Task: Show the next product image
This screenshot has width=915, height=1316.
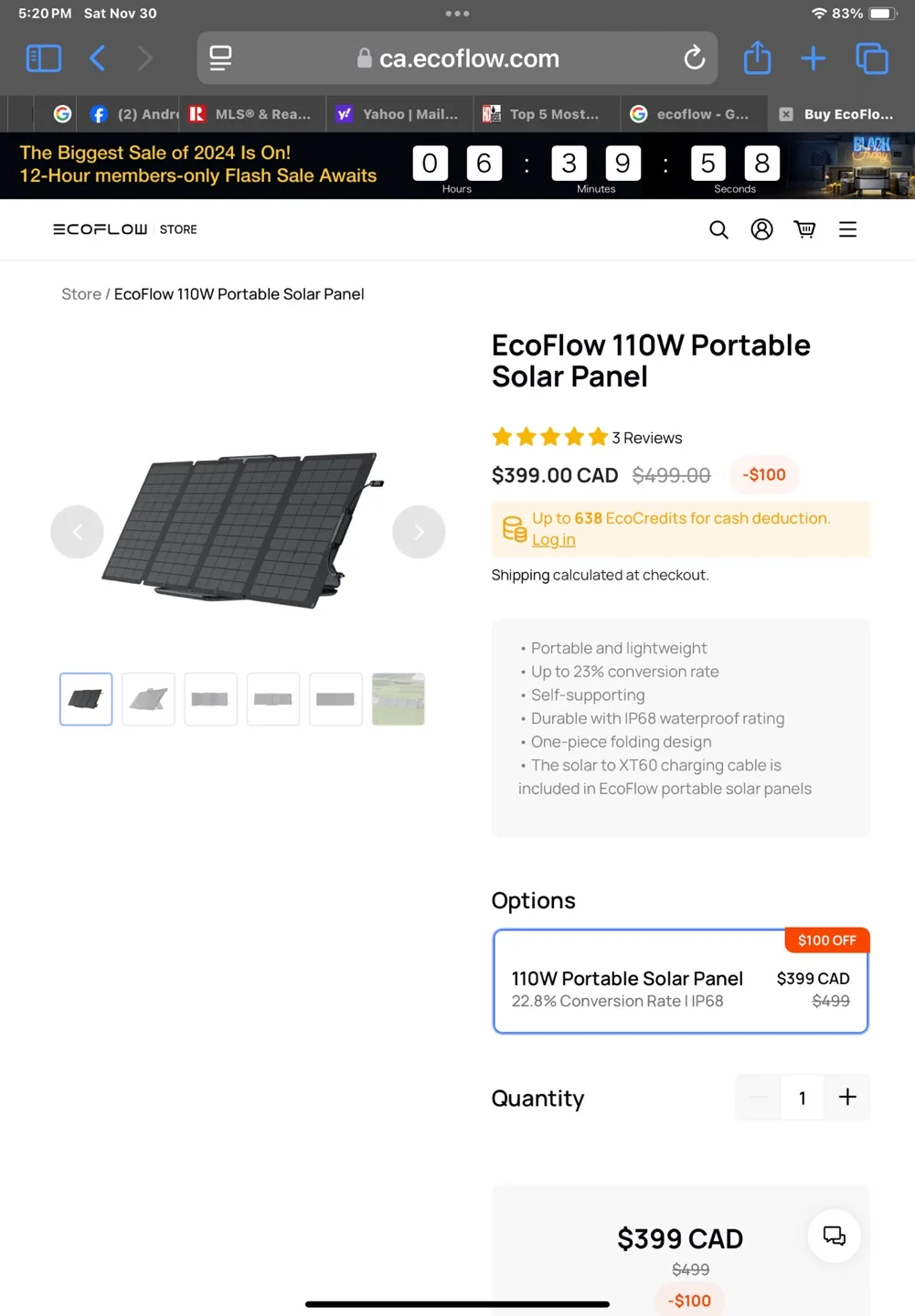Action: point(419,532)
